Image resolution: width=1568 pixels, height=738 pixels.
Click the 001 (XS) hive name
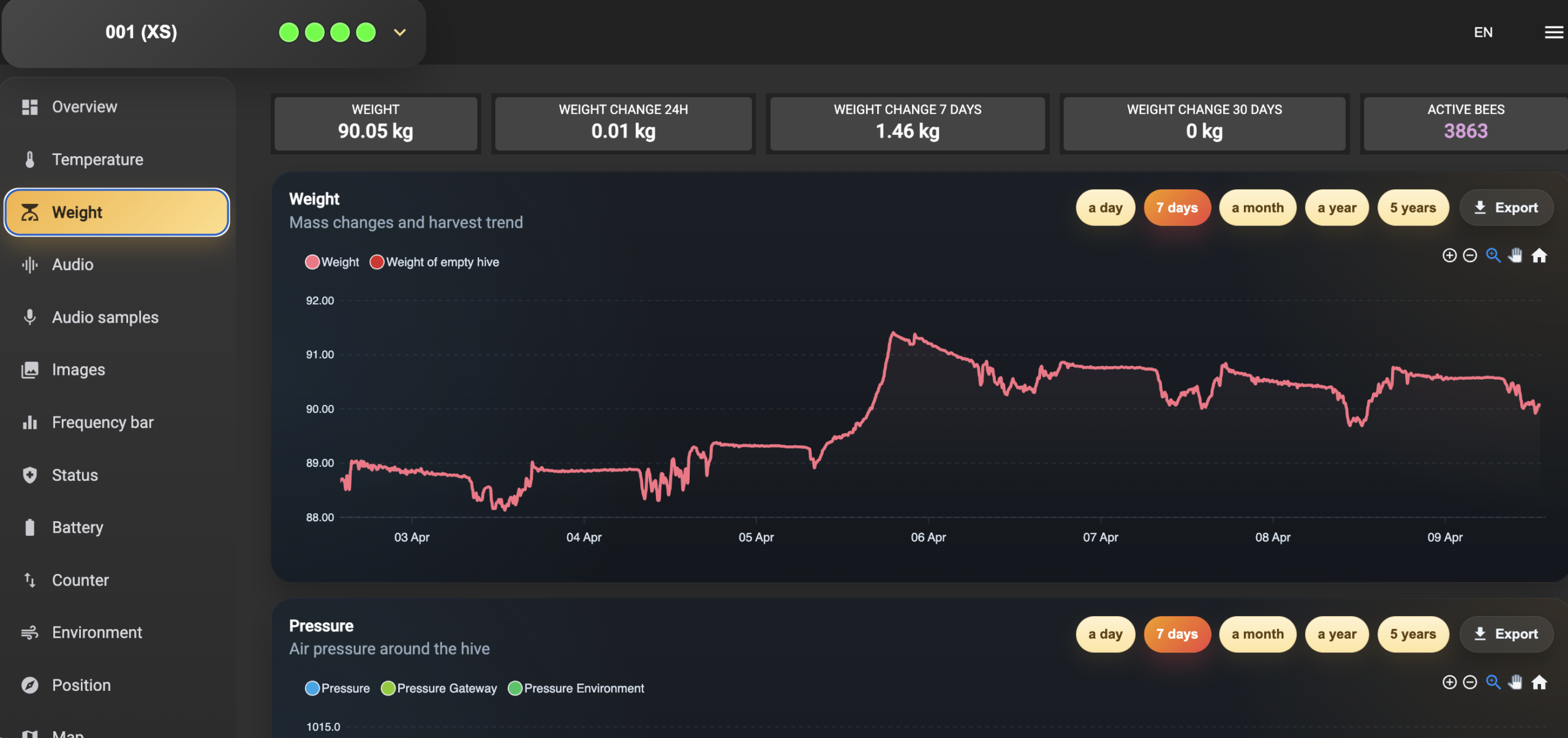tap(141, 32)
